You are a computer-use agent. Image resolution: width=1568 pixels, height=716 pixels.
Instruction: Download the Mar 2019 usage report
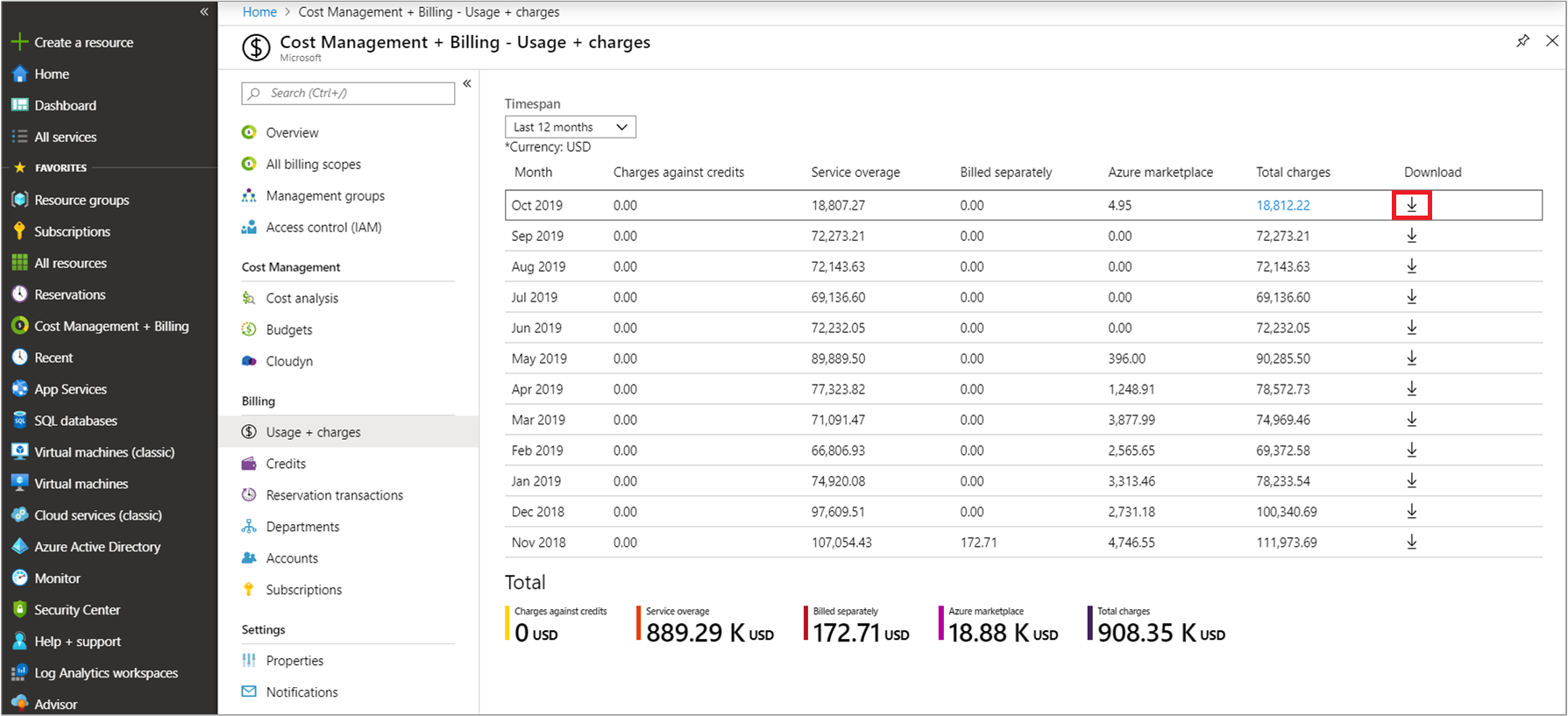click(1412, 420)
